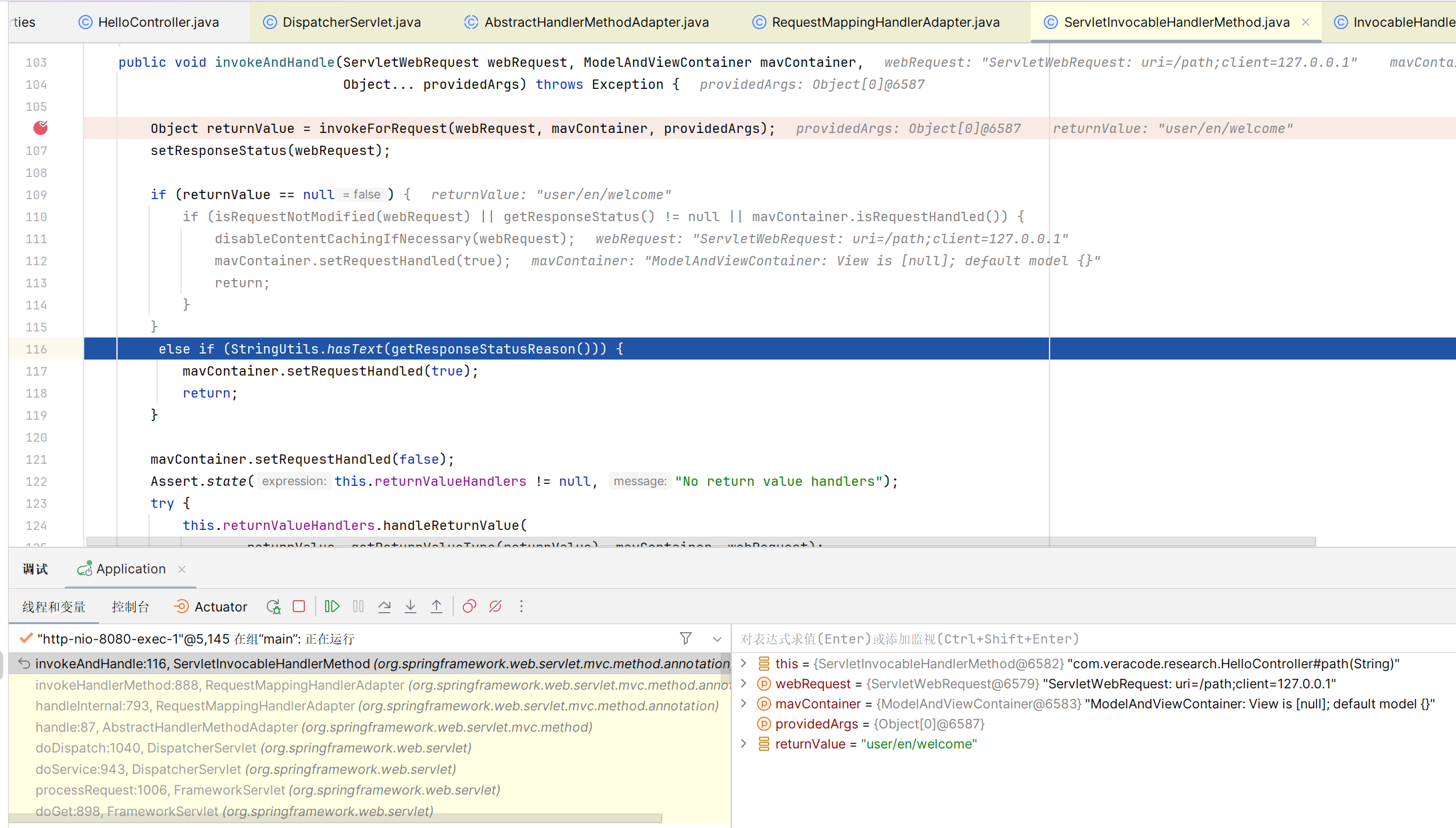Open the RequestMappingHandlerAdapter.java tab
The image size is (1456, 828).
876,22
